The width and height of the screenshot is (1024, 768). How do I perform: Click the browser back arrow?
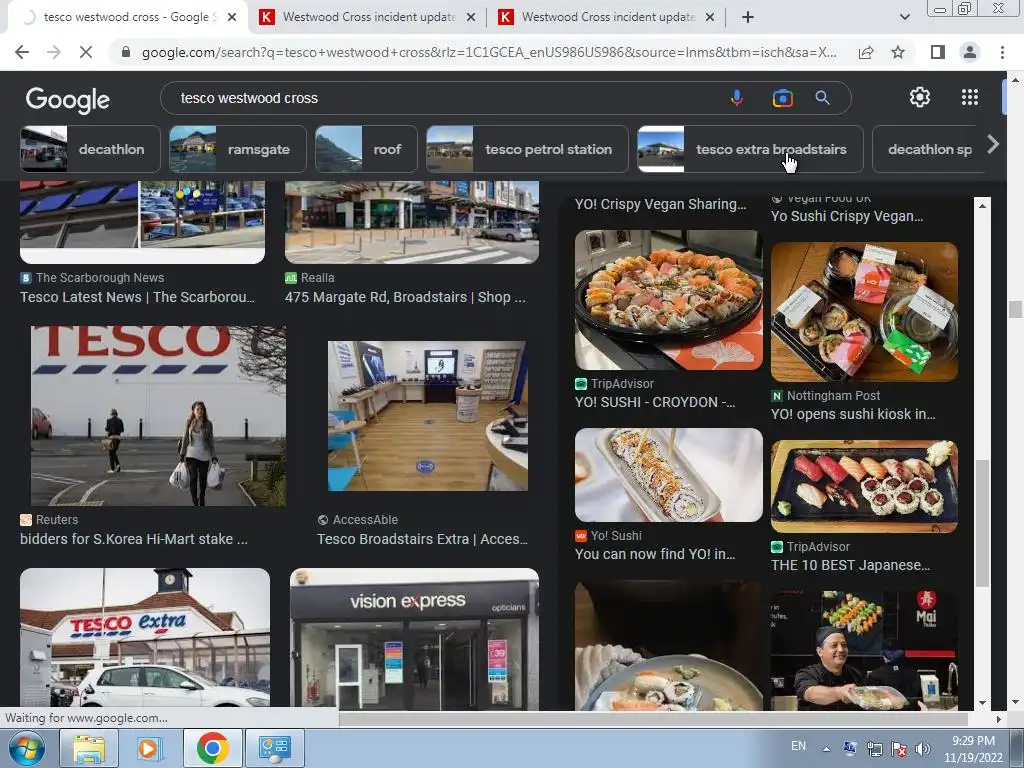[x=22, y=52]
